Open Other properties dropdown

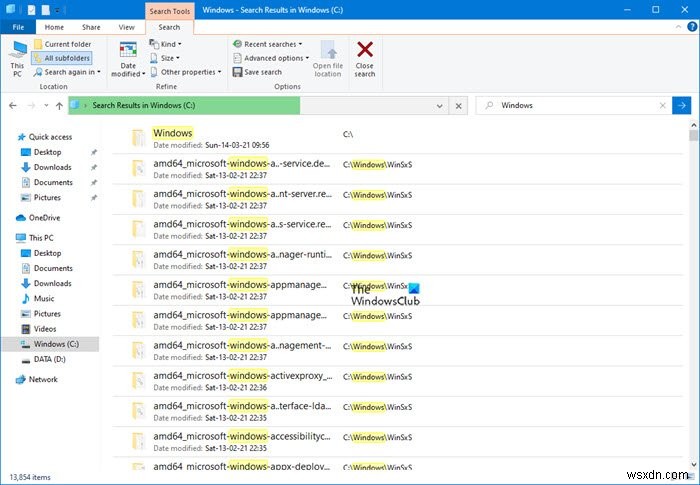tap(186, 72)
